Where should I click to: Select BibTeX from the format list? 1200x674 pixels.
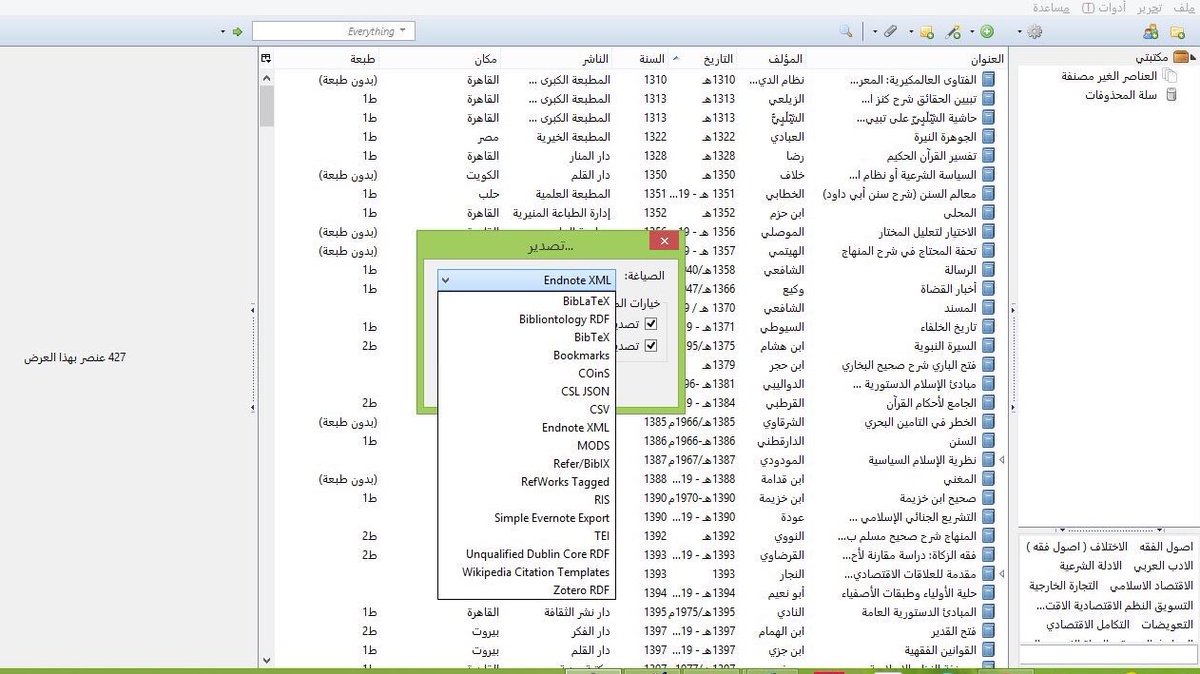pyautogui.click(x=591, y=337)
